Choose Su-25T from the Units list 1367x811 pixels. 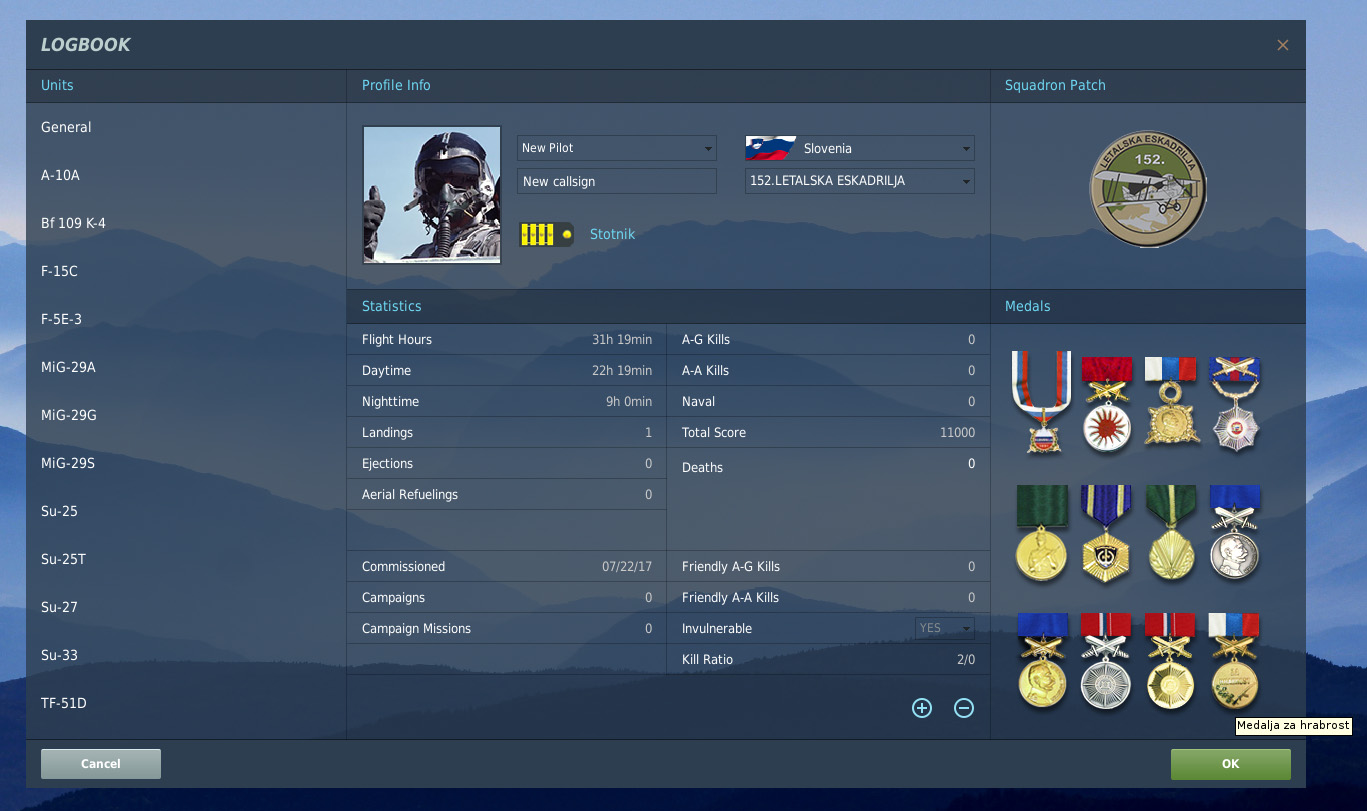click(x=63, y=559)
